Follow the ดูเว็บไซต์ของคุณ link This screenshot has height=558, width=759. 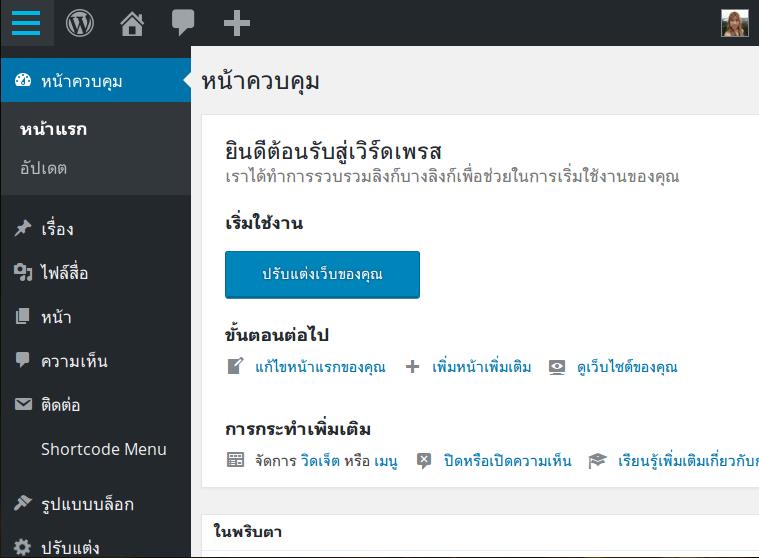pos(627,367)
